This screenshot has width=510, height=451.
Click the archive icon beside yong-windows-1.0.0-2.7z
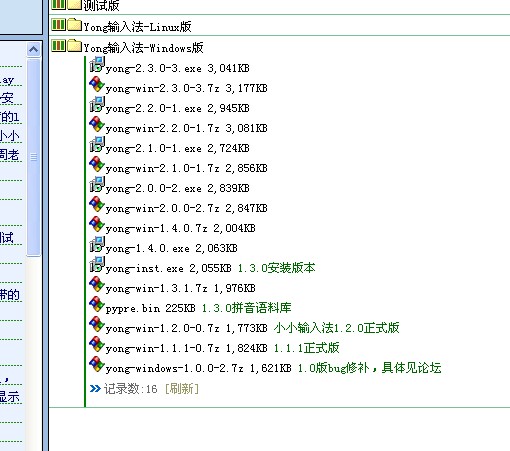click(x=97, y=365)
